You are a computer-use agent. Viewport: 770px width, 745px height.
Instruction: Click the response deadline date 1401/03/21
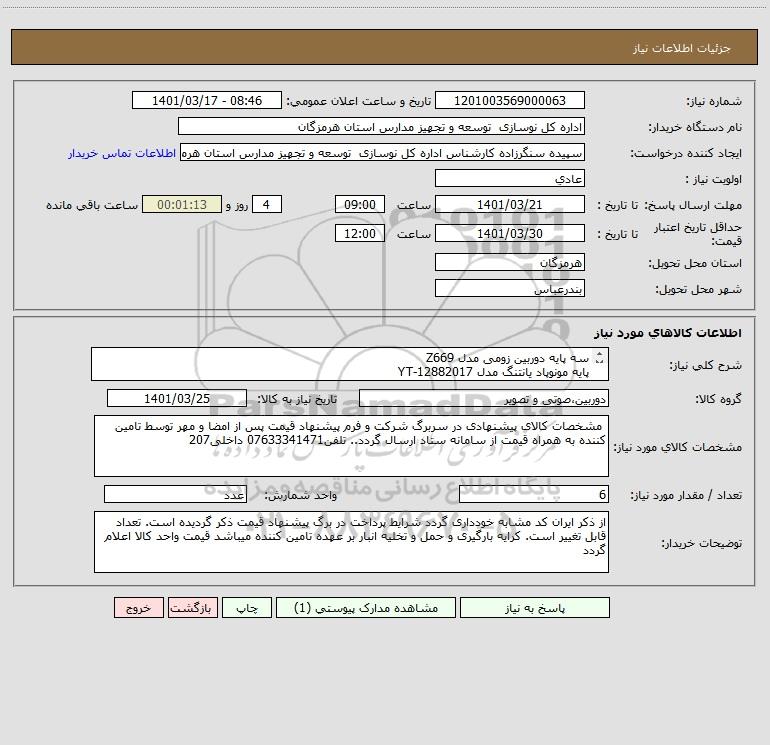510,204
